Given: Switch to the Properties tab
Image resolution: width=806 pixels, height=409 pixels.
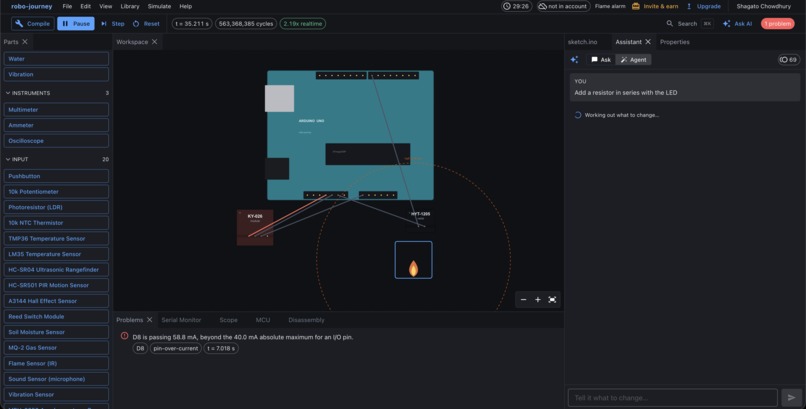Looking at the screenshot, I should [674, 42].
